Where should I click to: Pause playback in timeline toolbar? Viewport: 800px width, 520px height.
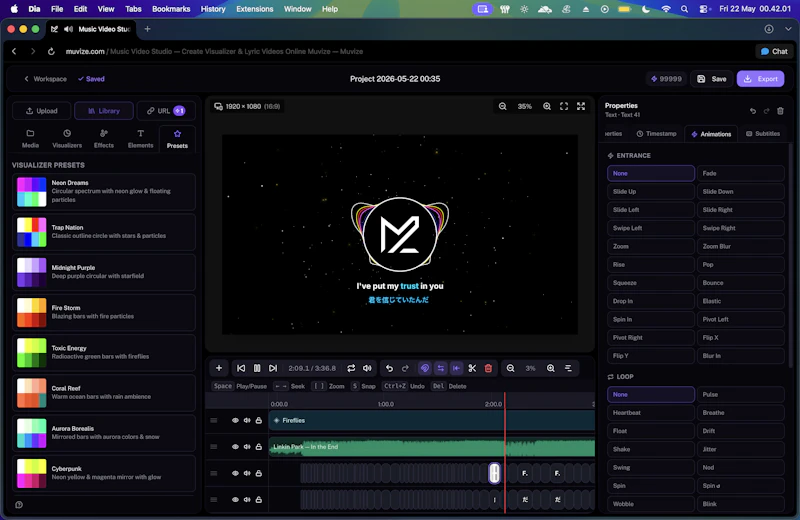click(x=257, y=368)
